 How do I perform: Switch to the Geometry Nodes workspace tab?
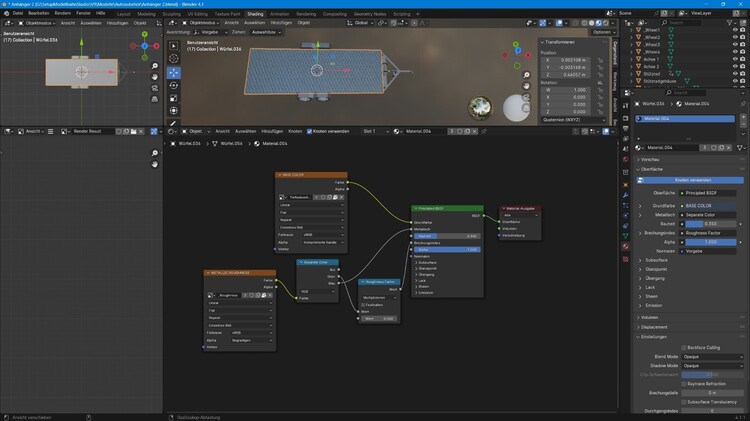(x=370, y=14)
